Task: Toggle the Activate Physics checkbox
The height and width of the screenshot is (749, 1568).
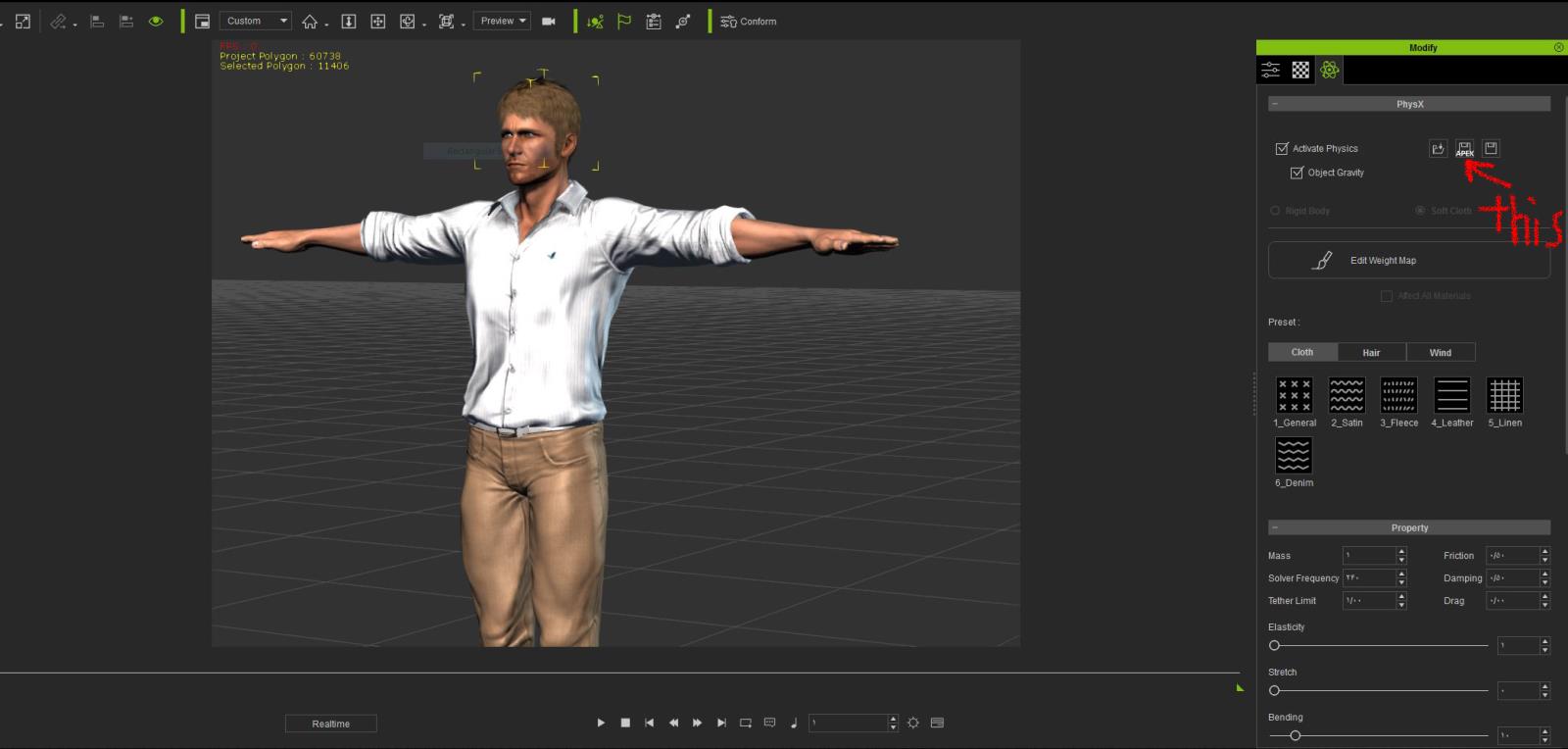Action: pyautogui.click(x=1282, y=149)
